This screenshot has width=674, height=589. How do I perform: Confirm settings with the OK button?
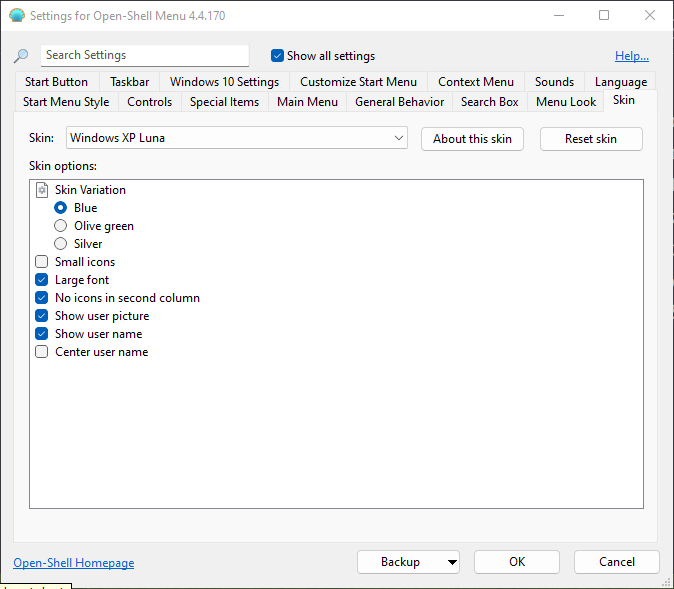point(517,562)
